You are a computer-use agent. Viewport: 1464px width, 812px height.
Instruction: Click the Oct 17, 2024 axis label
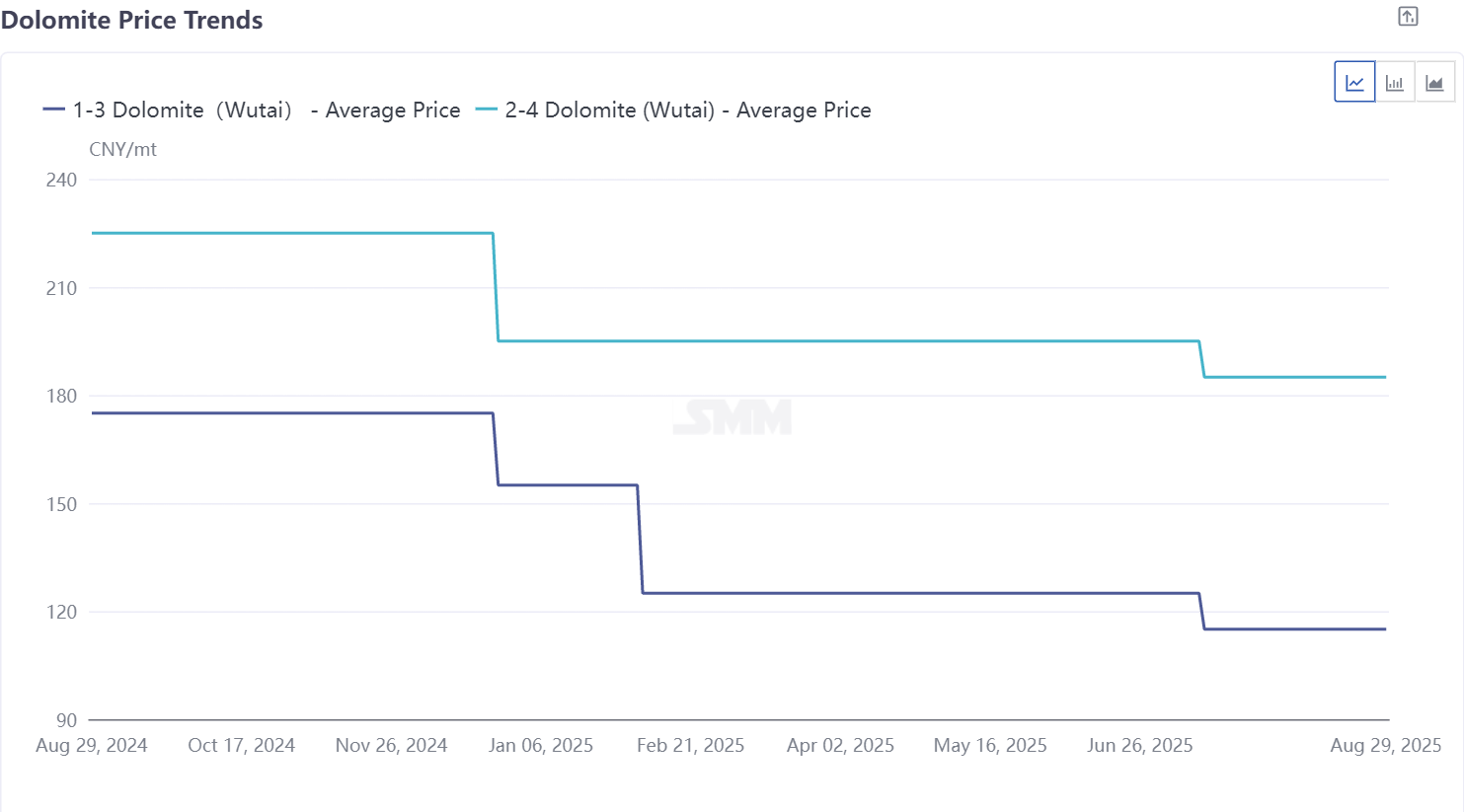[x=242, y=746]
